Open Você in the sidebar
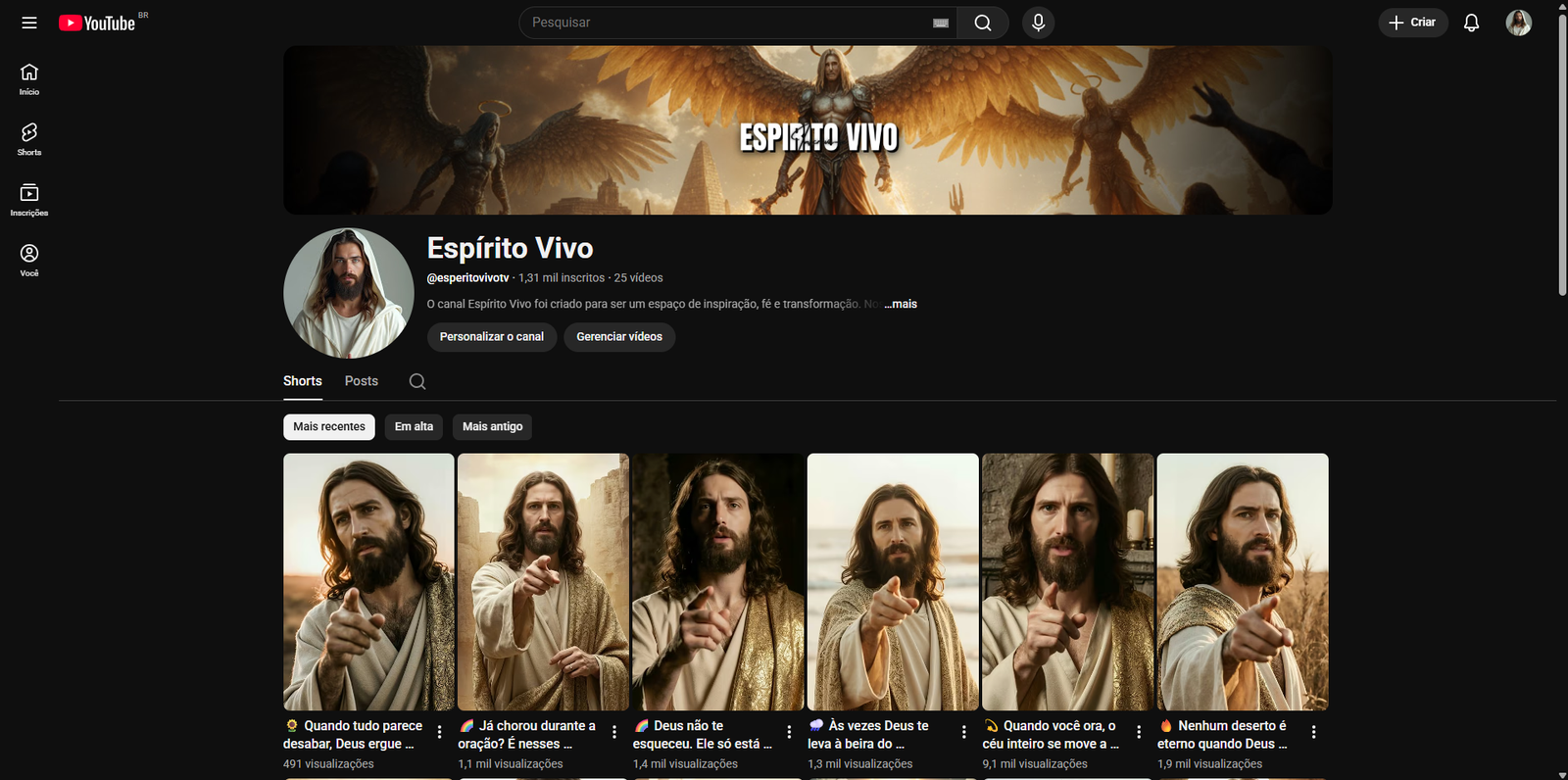 [x=29, y=261]
